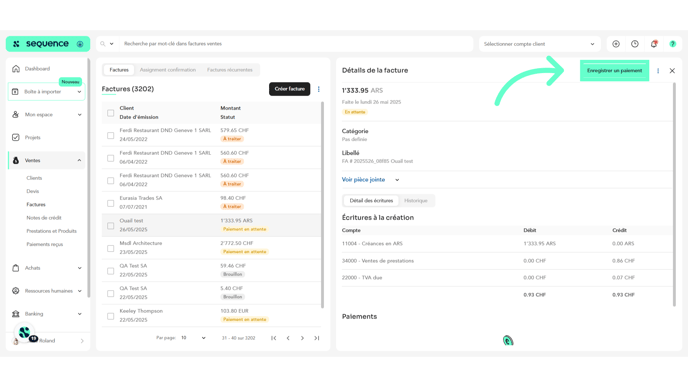This screenshot has height=387, width=688.
Task: Check the Ouail test invoice checkbox
Action: 111,226
